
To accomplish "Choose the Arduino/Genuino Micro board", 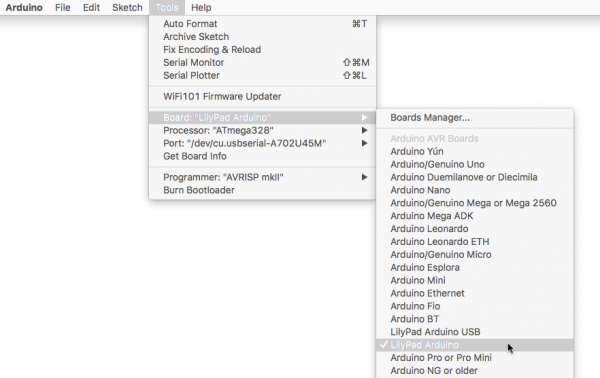I will (474, 255).
